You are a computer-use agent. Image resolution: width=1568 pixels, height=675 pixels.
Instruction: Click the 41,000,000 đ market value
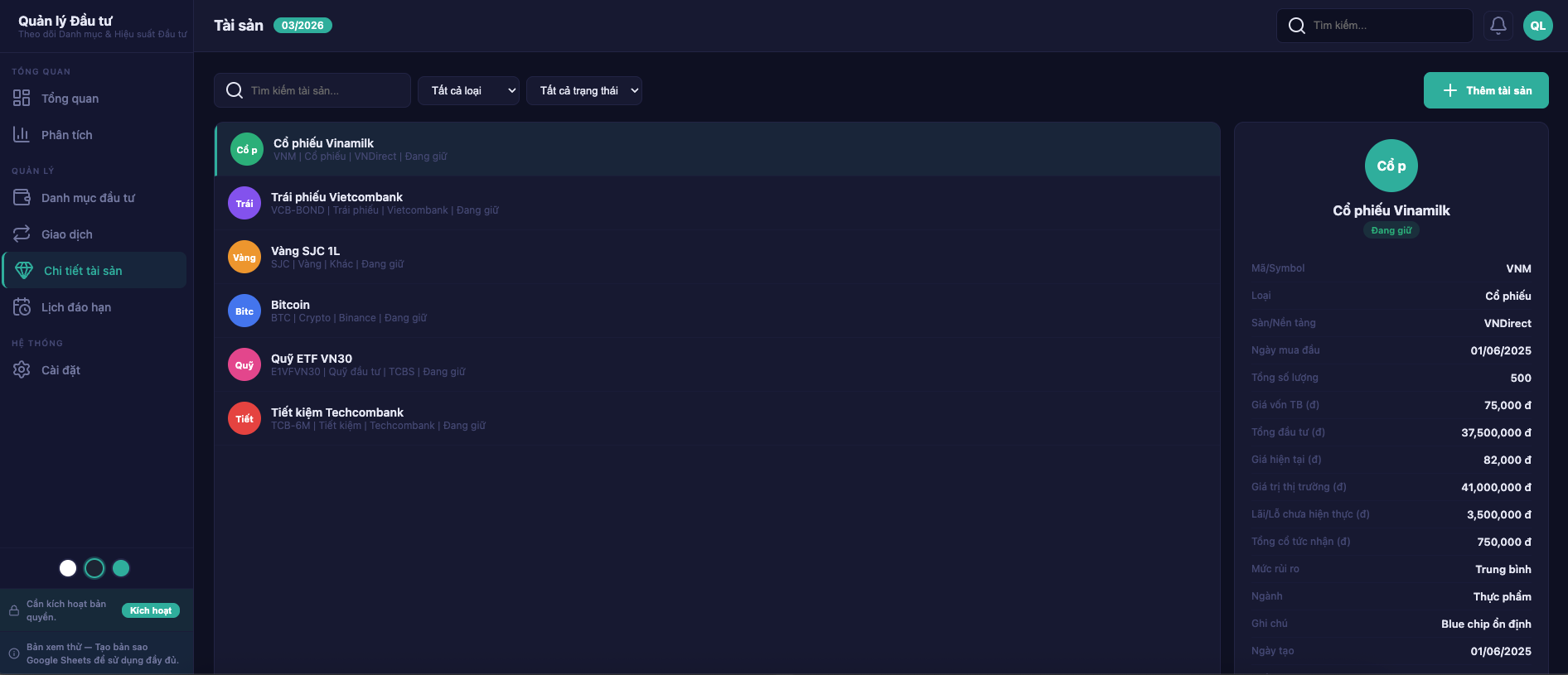1496,487
